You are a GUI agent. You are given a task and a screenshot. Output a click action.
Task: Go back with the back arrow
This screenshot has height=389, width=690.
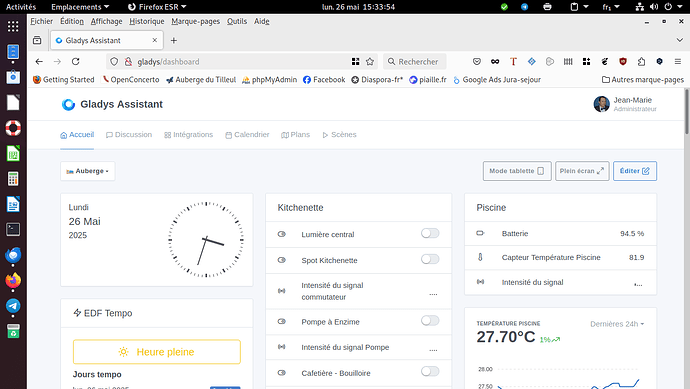click(39, 62)
